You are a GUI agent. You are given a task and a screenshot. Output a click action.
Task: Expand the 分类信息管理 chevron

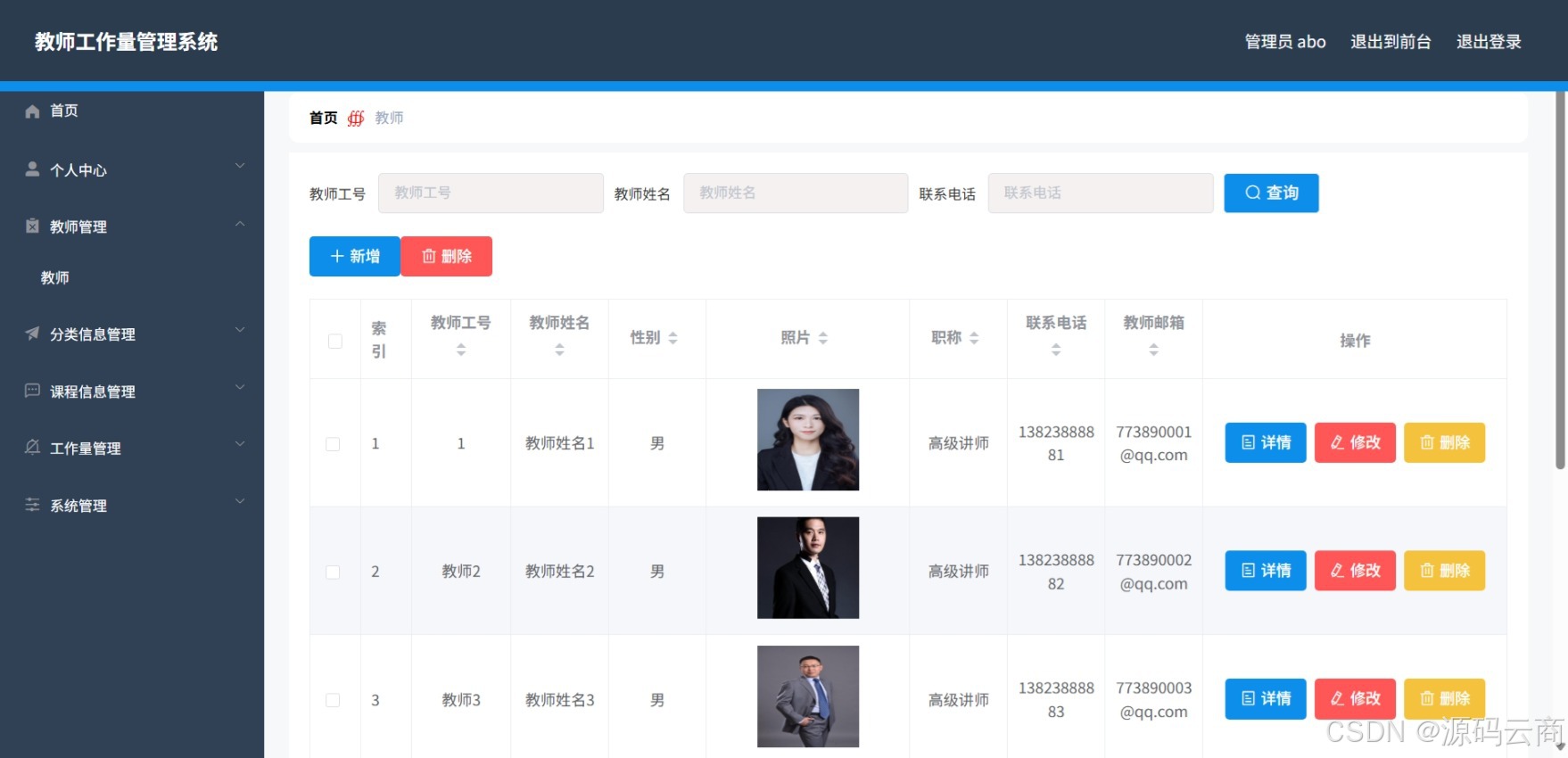point(240,330)
